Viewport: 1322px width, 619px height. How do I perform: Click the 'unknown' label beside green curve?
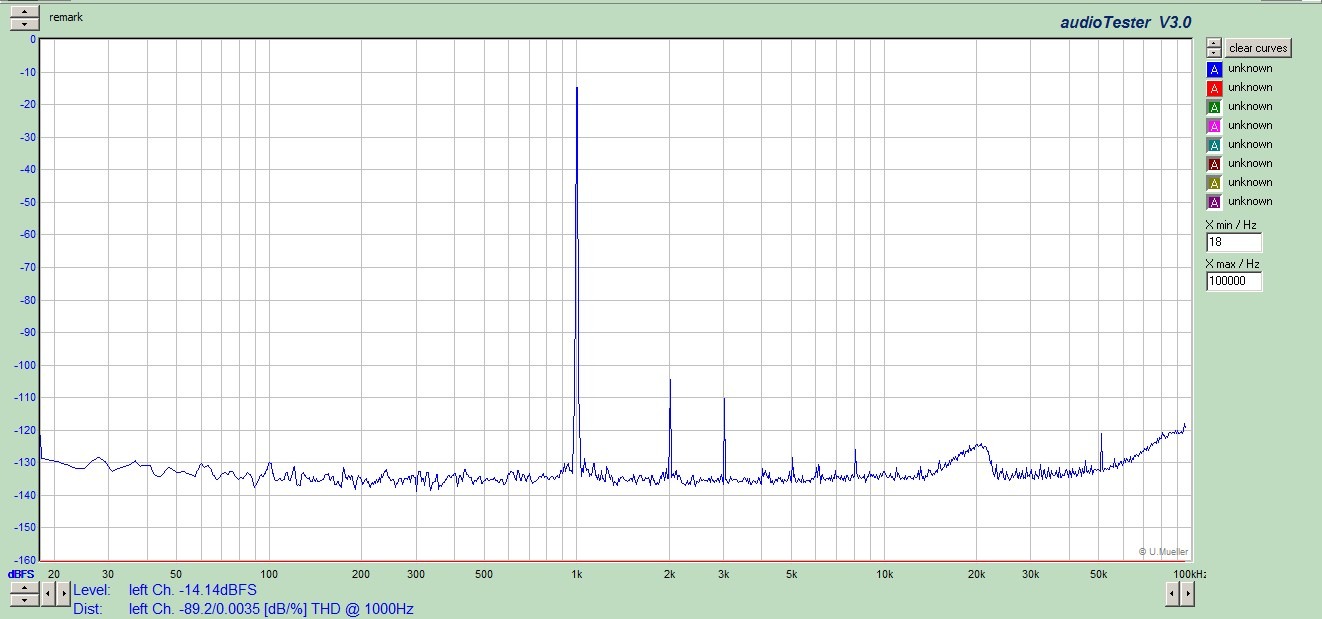click(1250, 107)
